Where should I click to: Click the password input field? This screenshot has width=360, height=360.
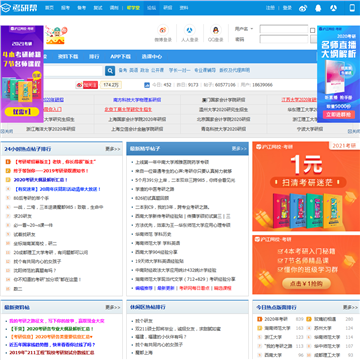click(284, 39)
